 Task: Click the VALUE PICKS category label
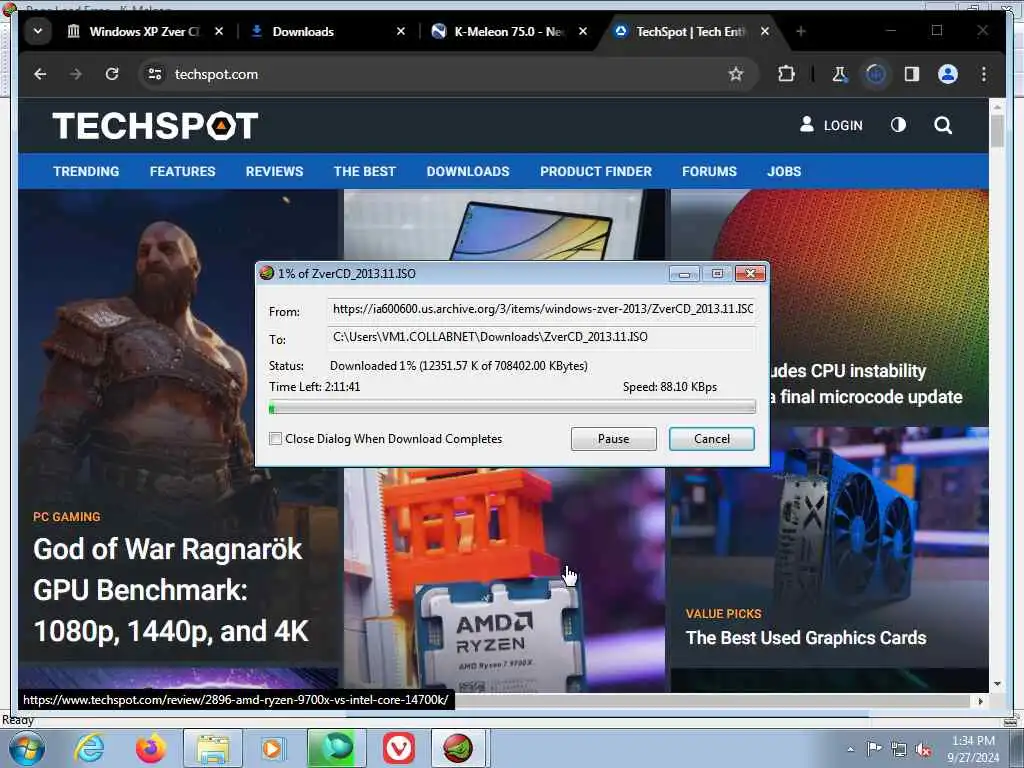724,614
